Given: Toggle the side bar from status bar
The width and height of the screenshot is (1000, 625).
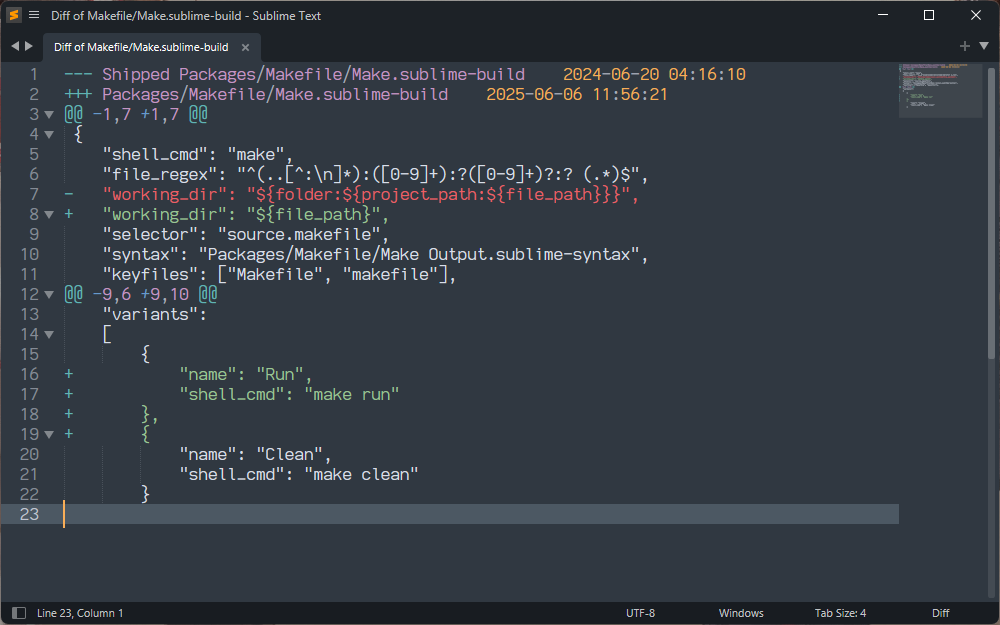Looking at the screenshot, I should click(18, 613).
